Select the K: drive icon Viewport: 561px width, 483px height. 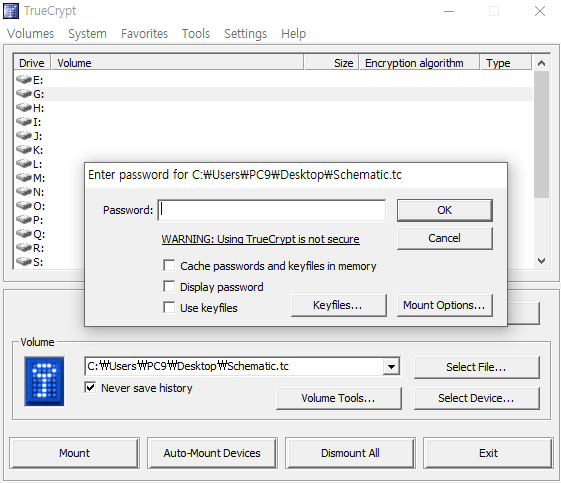pyautogui.click(x=24, y=149)
